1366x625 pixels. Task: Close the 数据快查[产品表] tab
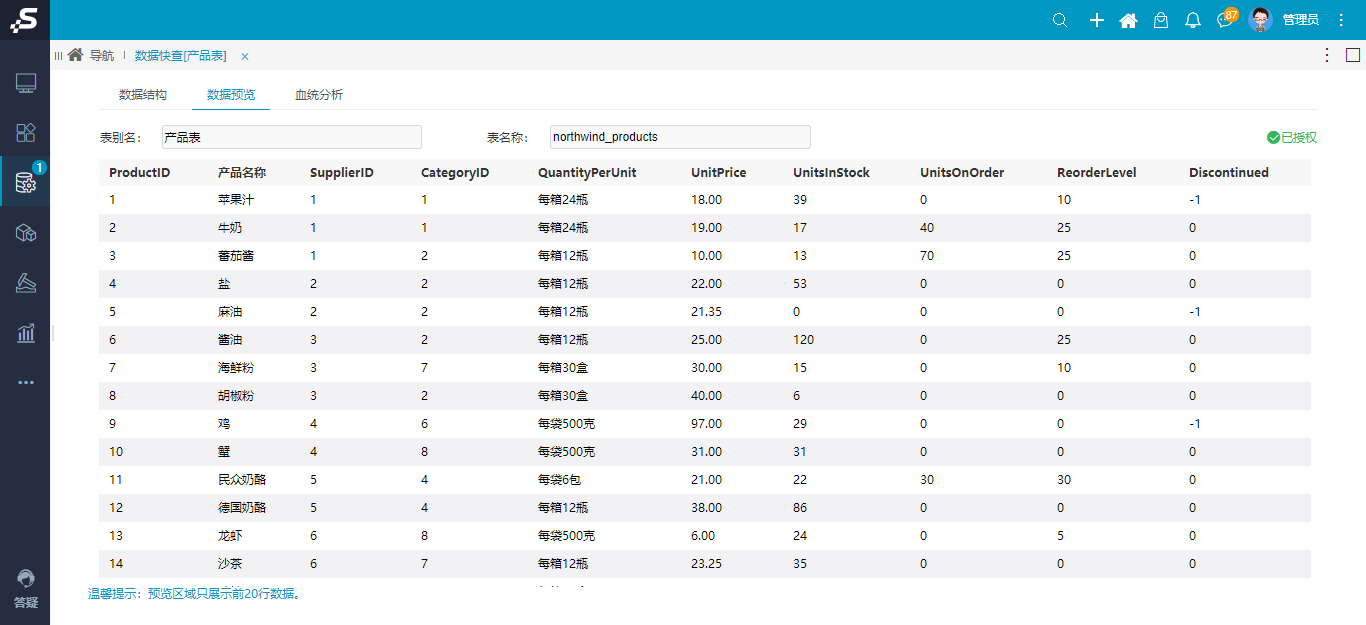245,56
